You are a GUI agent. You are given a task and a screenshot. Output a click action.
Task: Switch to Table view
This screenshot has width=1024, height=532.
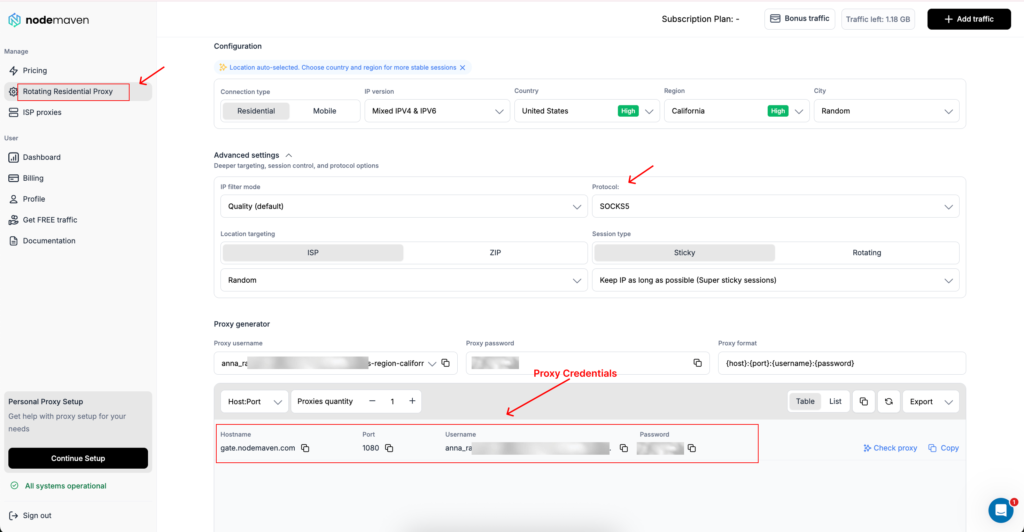(x=805, y=401)
